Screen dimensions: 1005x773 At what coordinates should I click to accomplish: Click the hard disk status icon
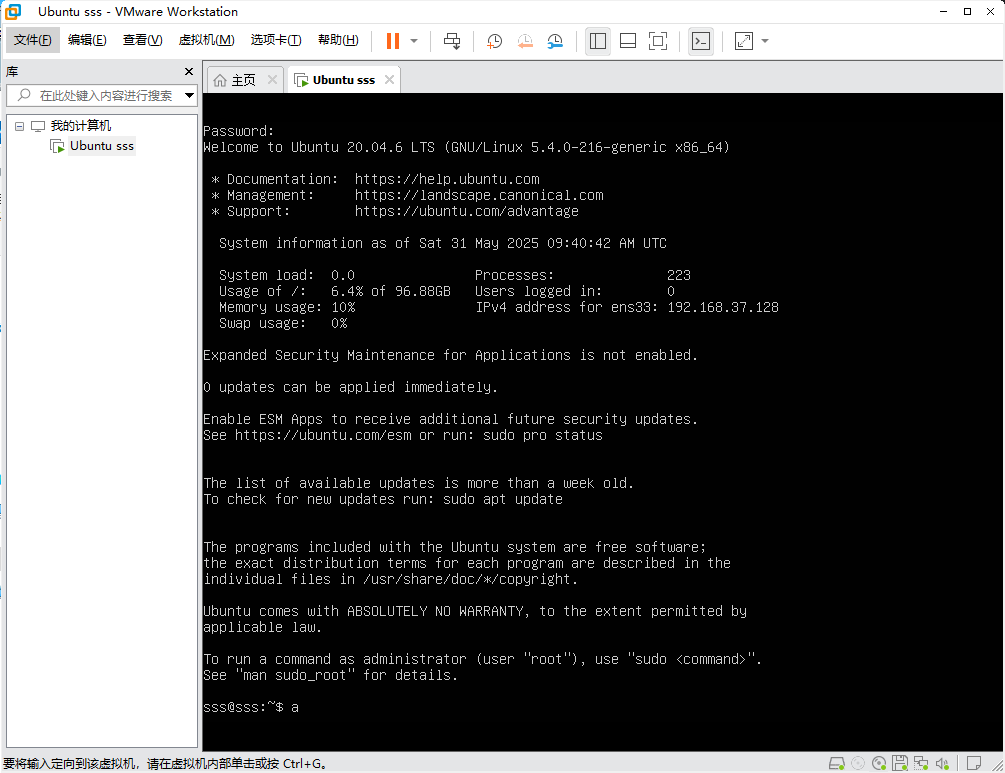click(x=836, y=763)
